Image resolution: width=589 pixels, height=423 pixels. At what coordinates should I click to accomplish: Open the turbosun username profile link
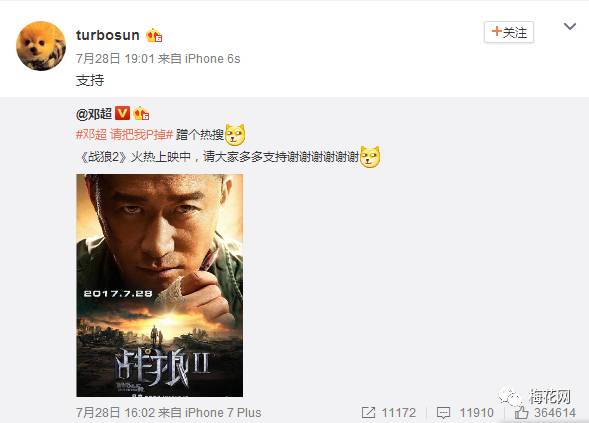pyautogui.click(x=108, y=35)
